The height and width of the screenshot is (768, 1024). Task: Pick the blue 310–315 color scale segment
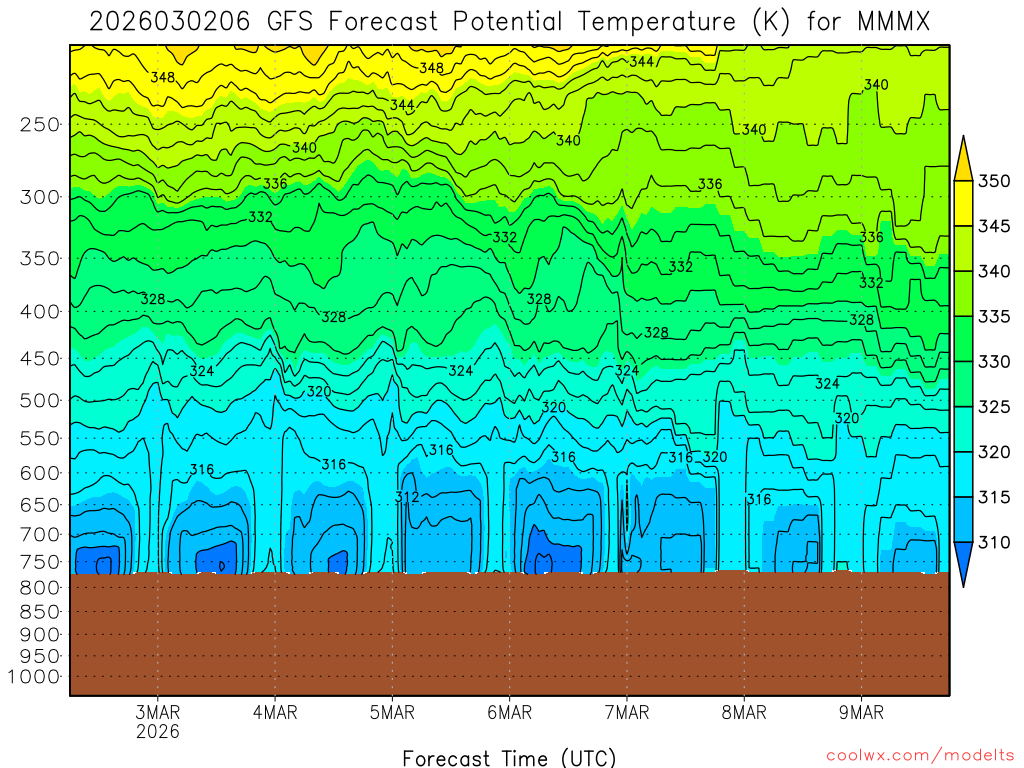963,520
